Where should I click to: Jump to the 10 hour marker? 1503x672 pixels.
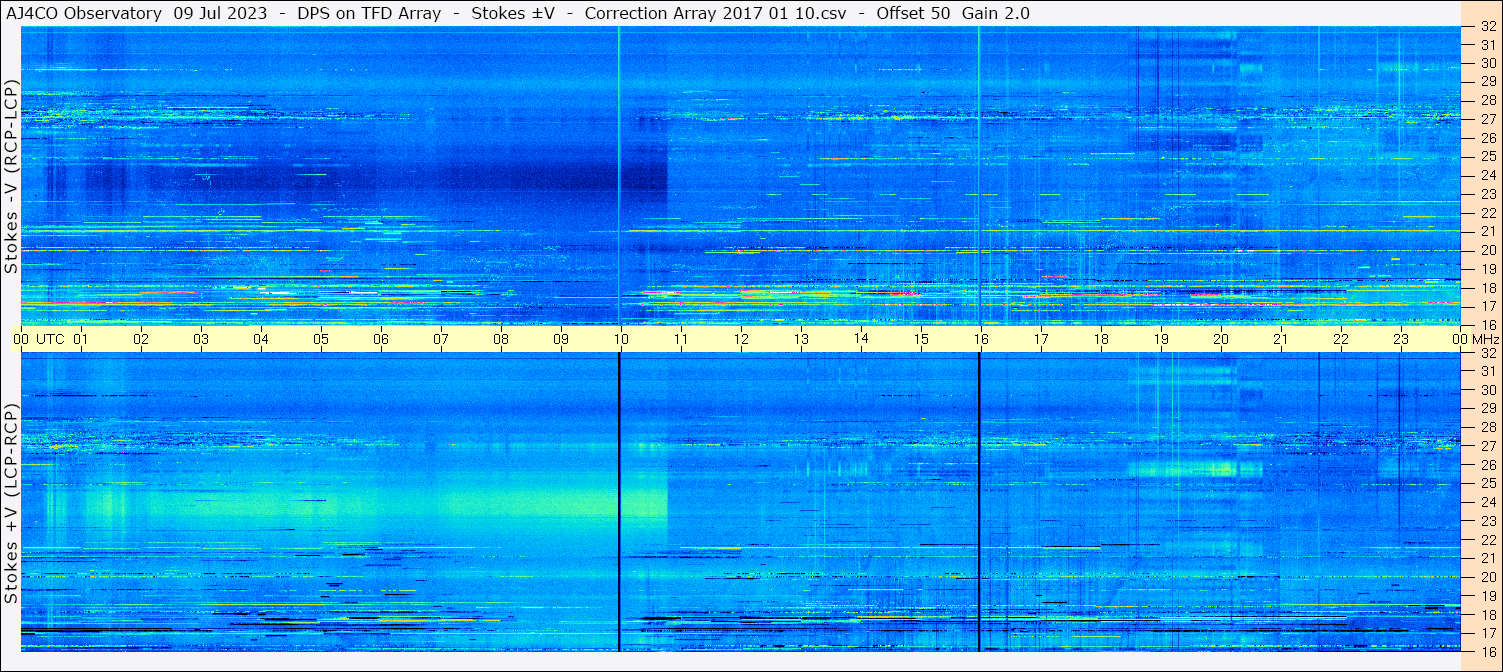coord(621,339)
